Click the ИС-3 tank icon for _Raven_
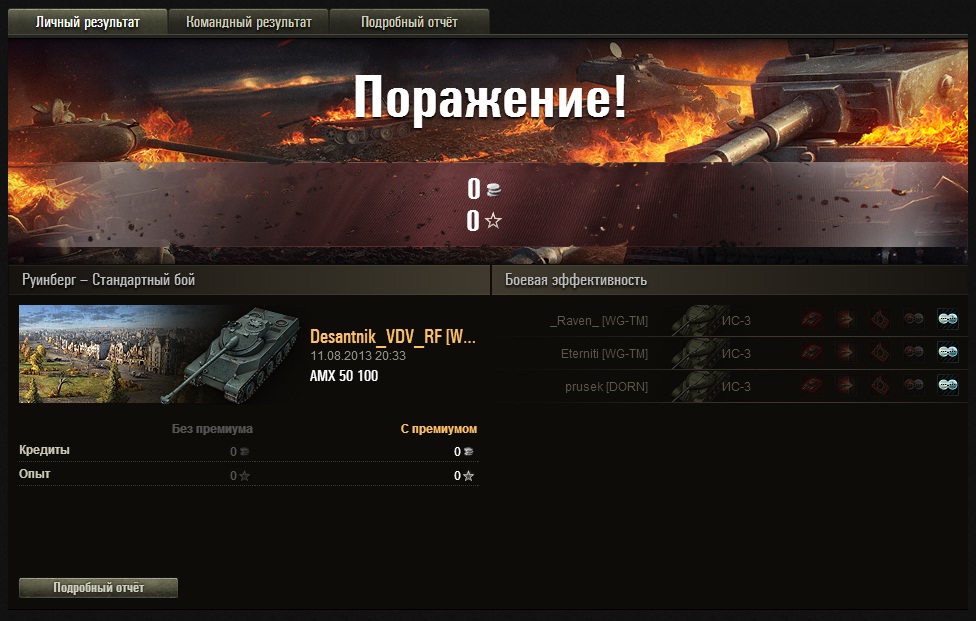This screenshot has width=976, height=621. tap(700, 320)
